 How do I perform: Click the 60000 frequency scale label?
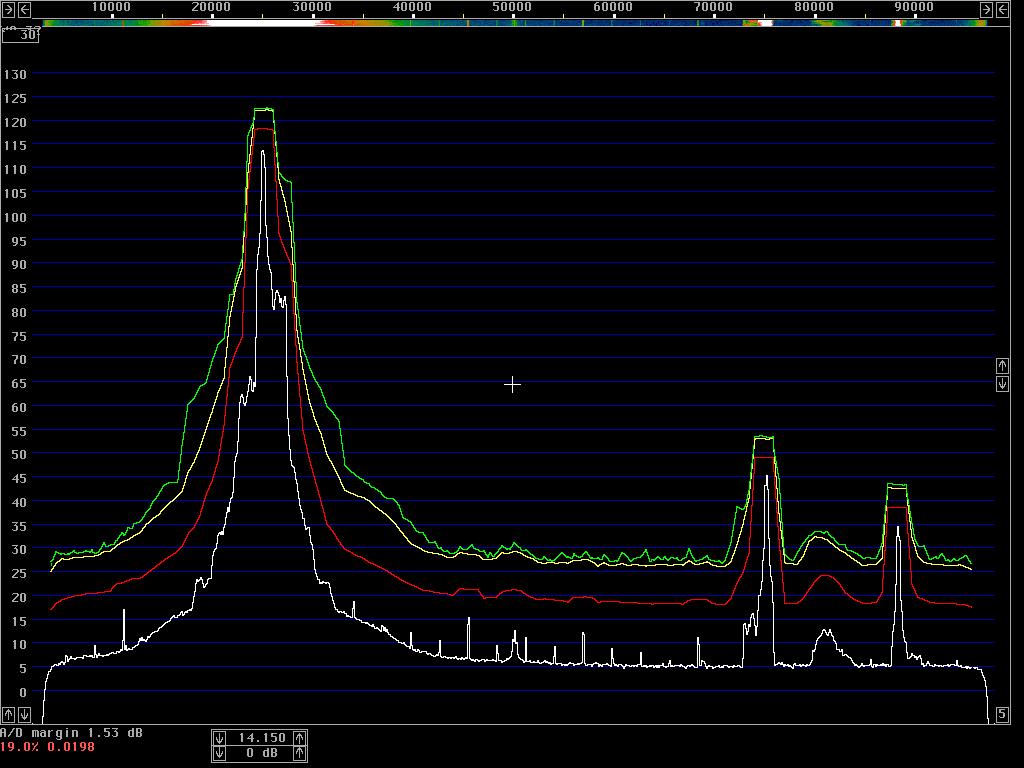(613, 7)
